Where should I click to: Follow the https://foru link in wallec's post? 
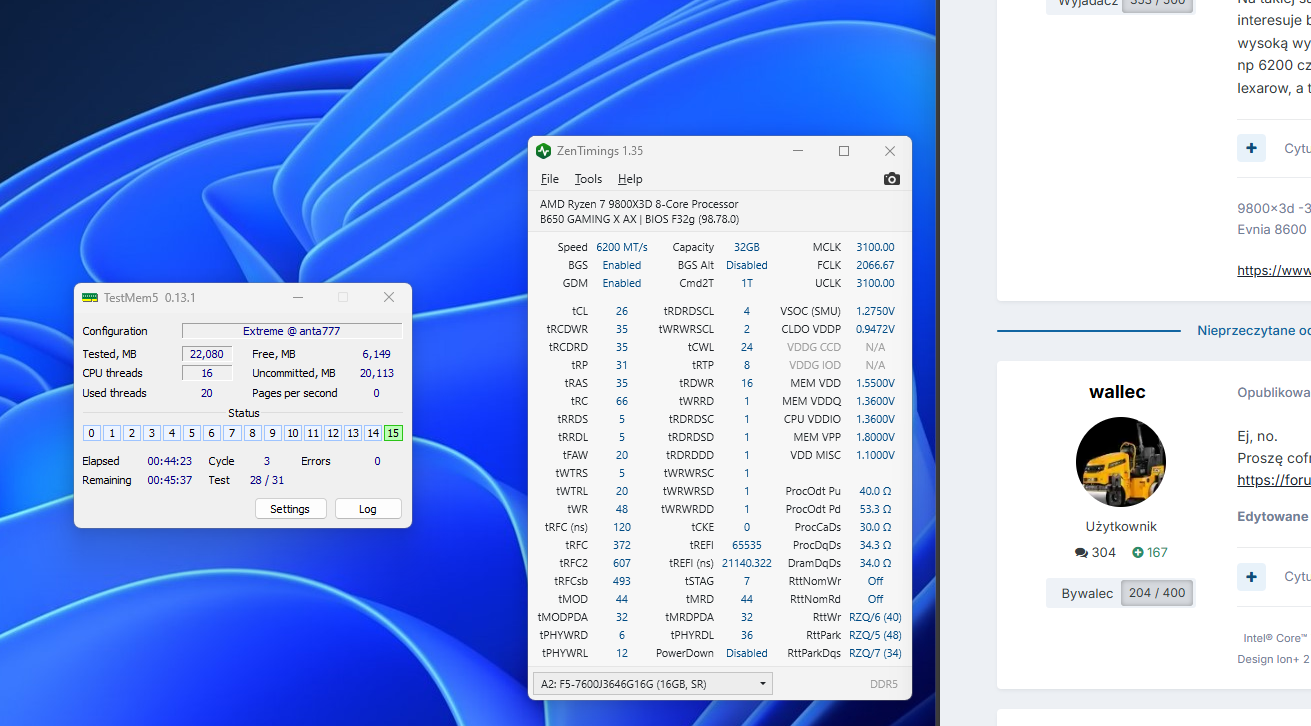tap(1273, 480)
